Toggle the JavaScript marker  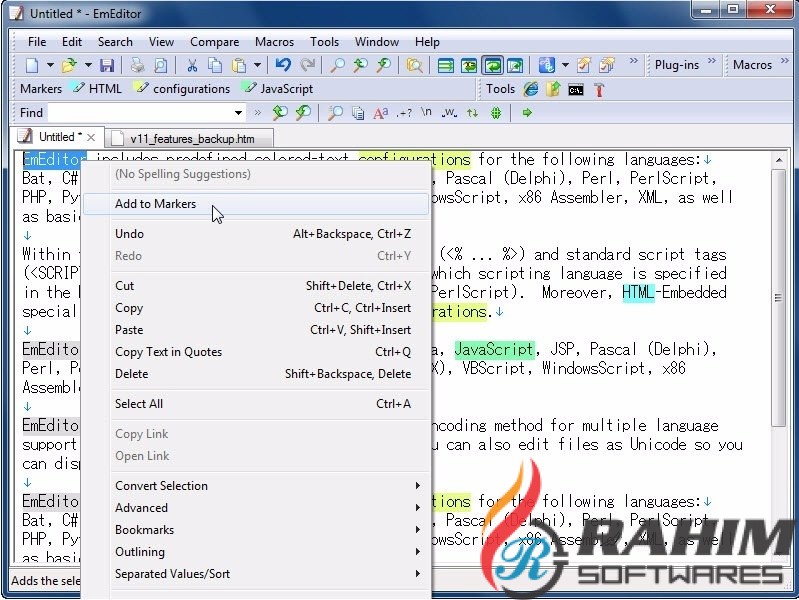click(x=278, y=89)
